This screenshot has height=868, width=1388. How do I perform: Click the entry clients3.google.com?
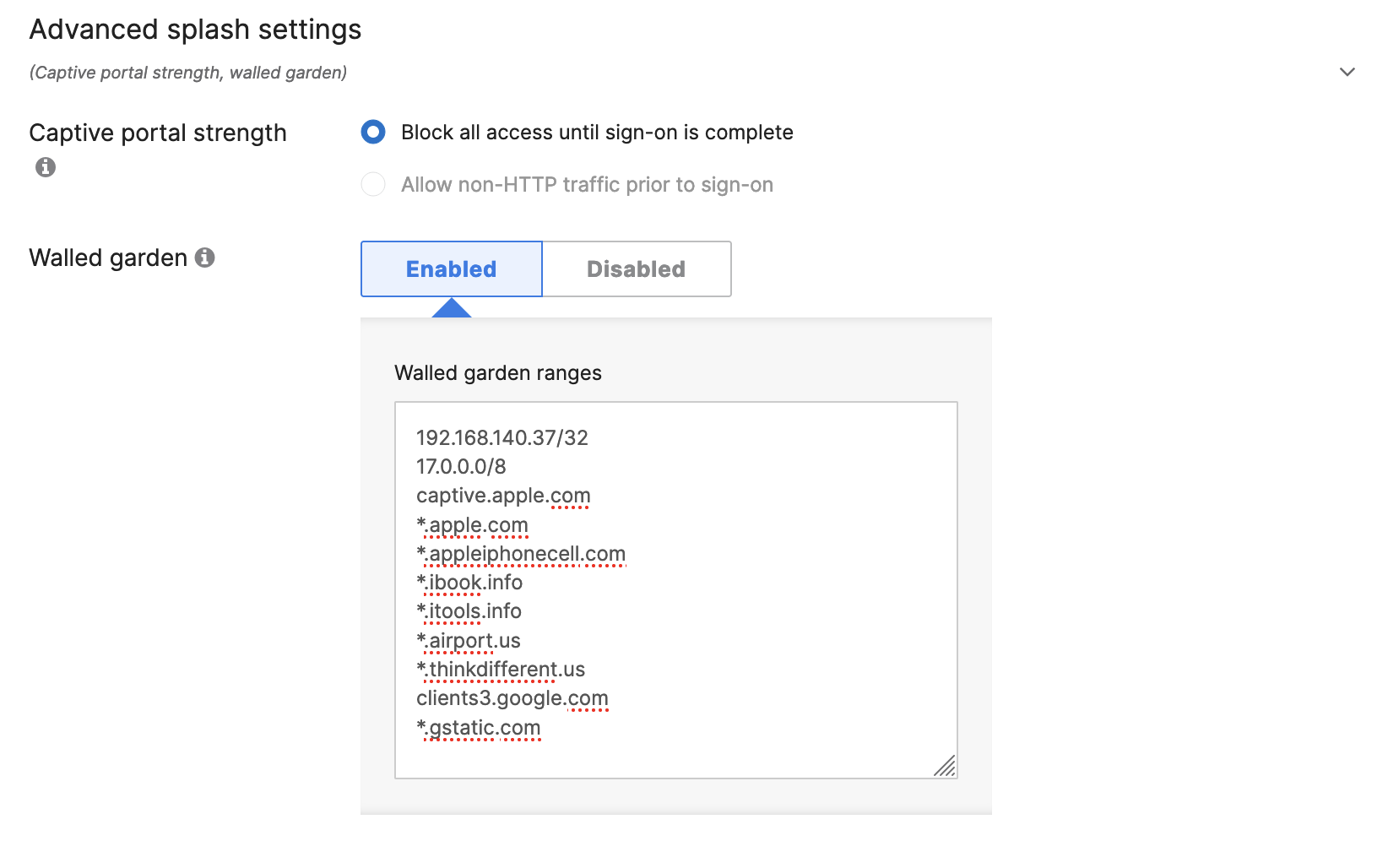[512, 698]
